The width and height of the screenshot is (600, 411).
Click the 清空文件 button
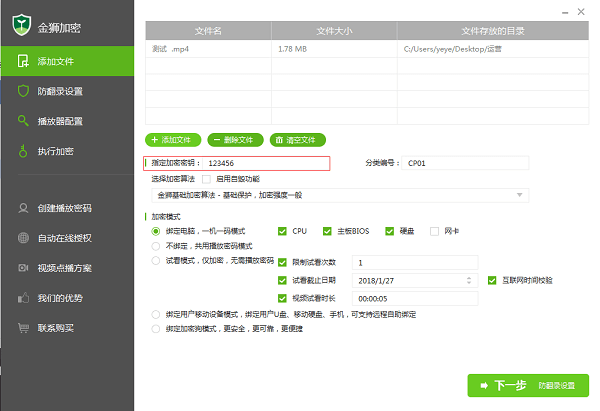(298, 140)
